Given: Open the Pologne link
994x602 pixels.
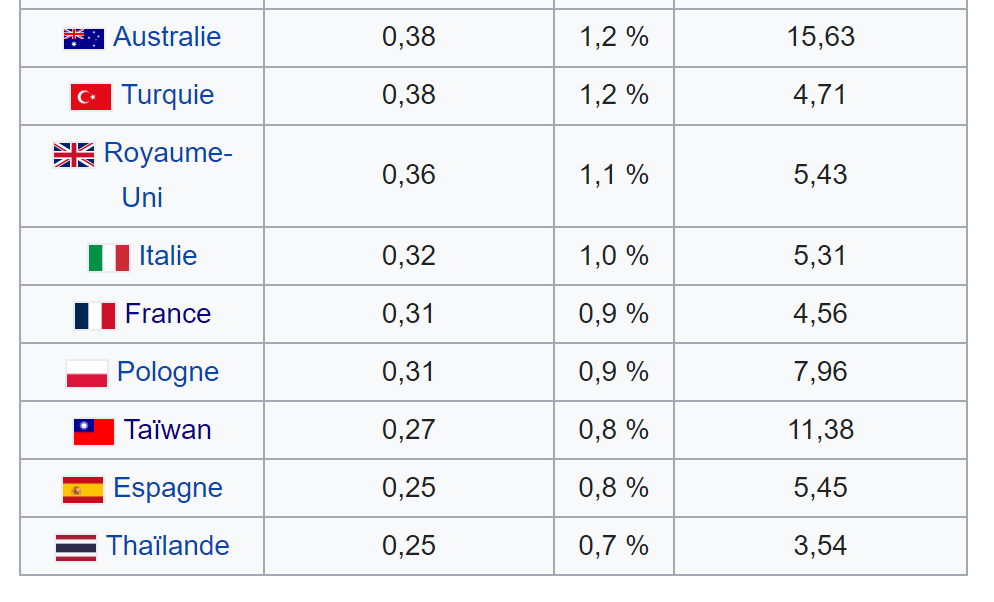Looking at the screenshot, I should [x=168, y=372].
